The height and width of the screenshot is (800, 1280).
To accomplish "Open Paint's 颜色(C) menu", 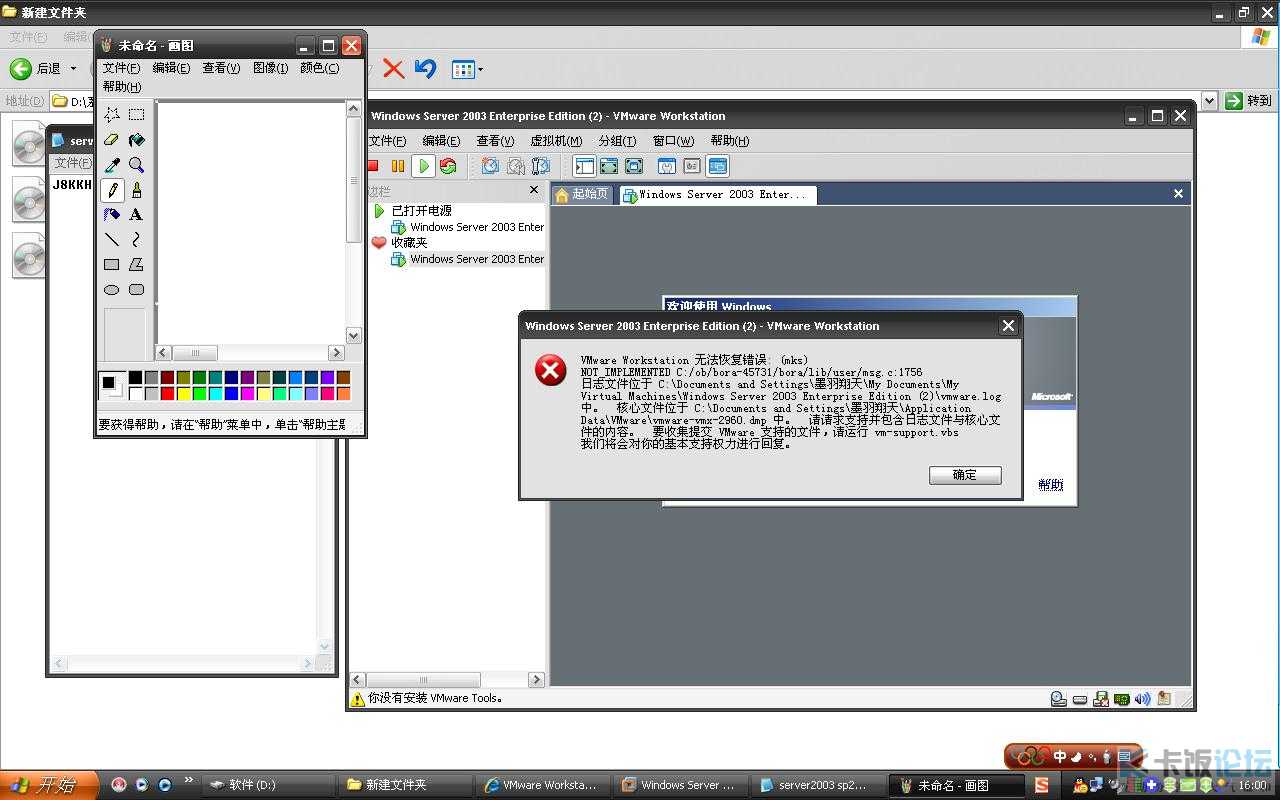I will [x=319, y=68].
